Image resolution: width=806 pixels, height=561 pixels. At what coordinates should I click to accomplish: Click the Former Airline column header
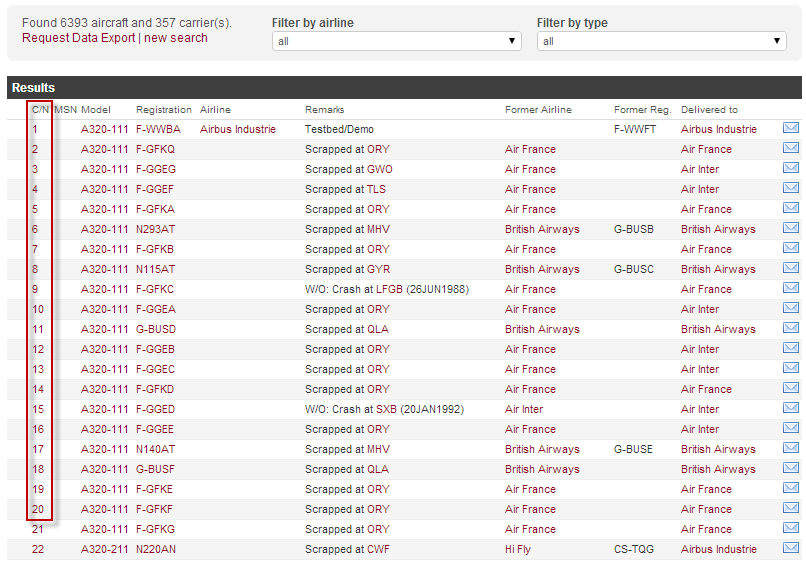[538, 109]
